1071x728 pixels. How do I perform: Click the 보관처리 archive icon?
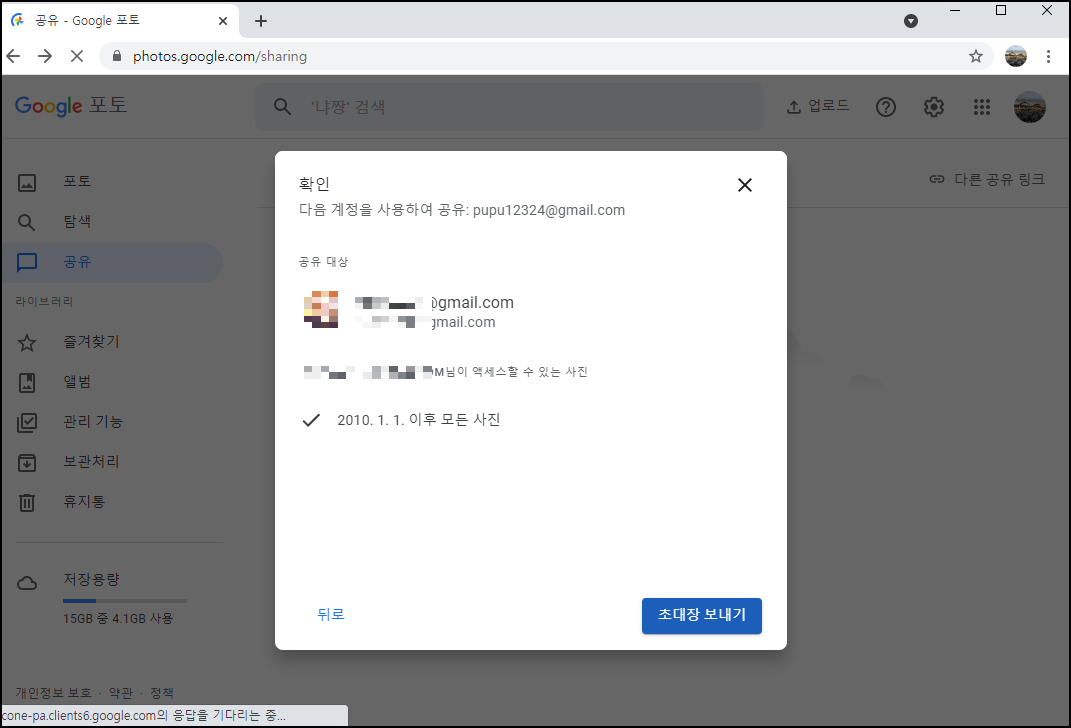point(27,463)
